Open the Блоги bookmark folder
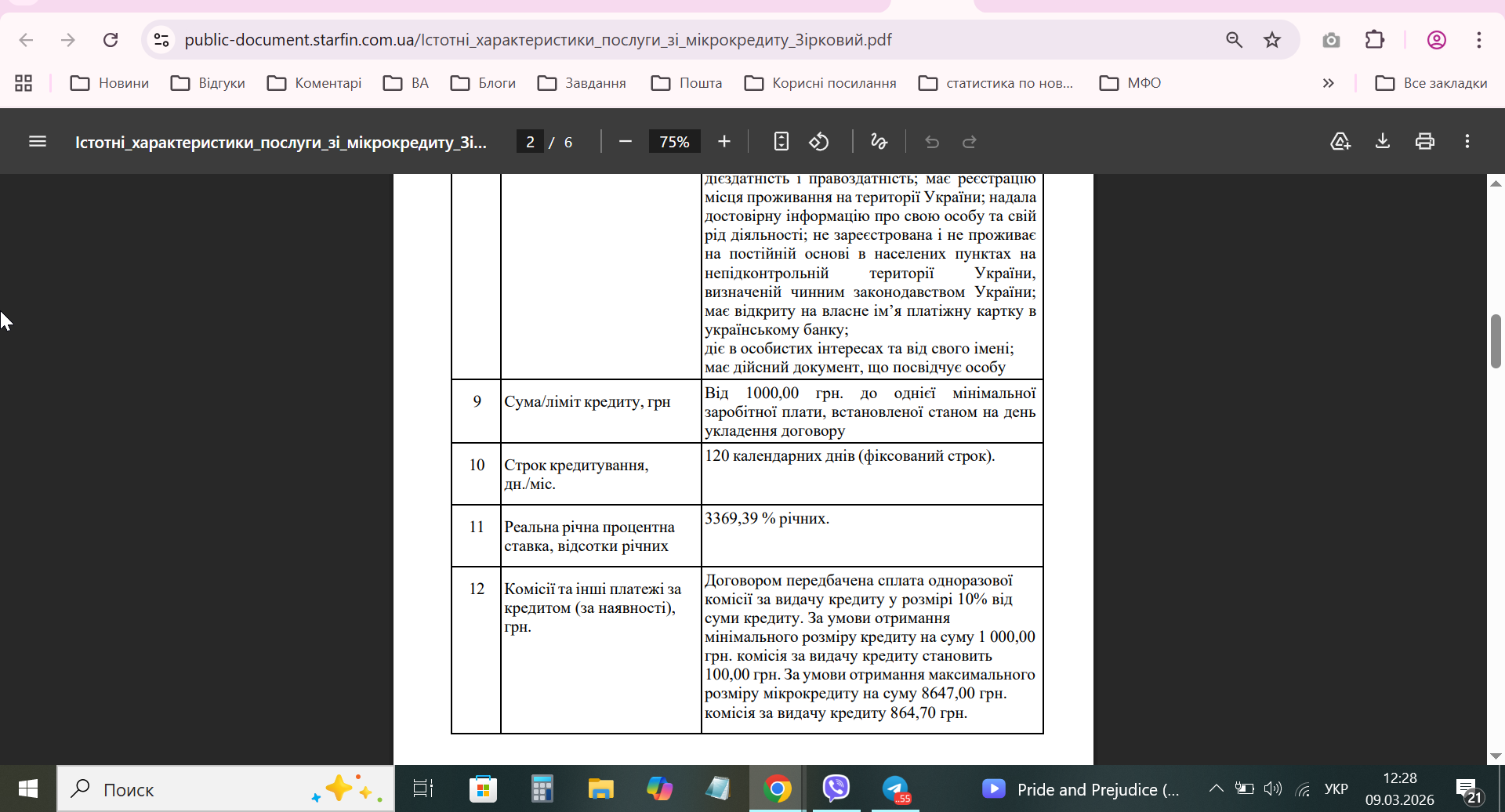The width and height of the screenshot is (1505, 812). coord(483,83)
